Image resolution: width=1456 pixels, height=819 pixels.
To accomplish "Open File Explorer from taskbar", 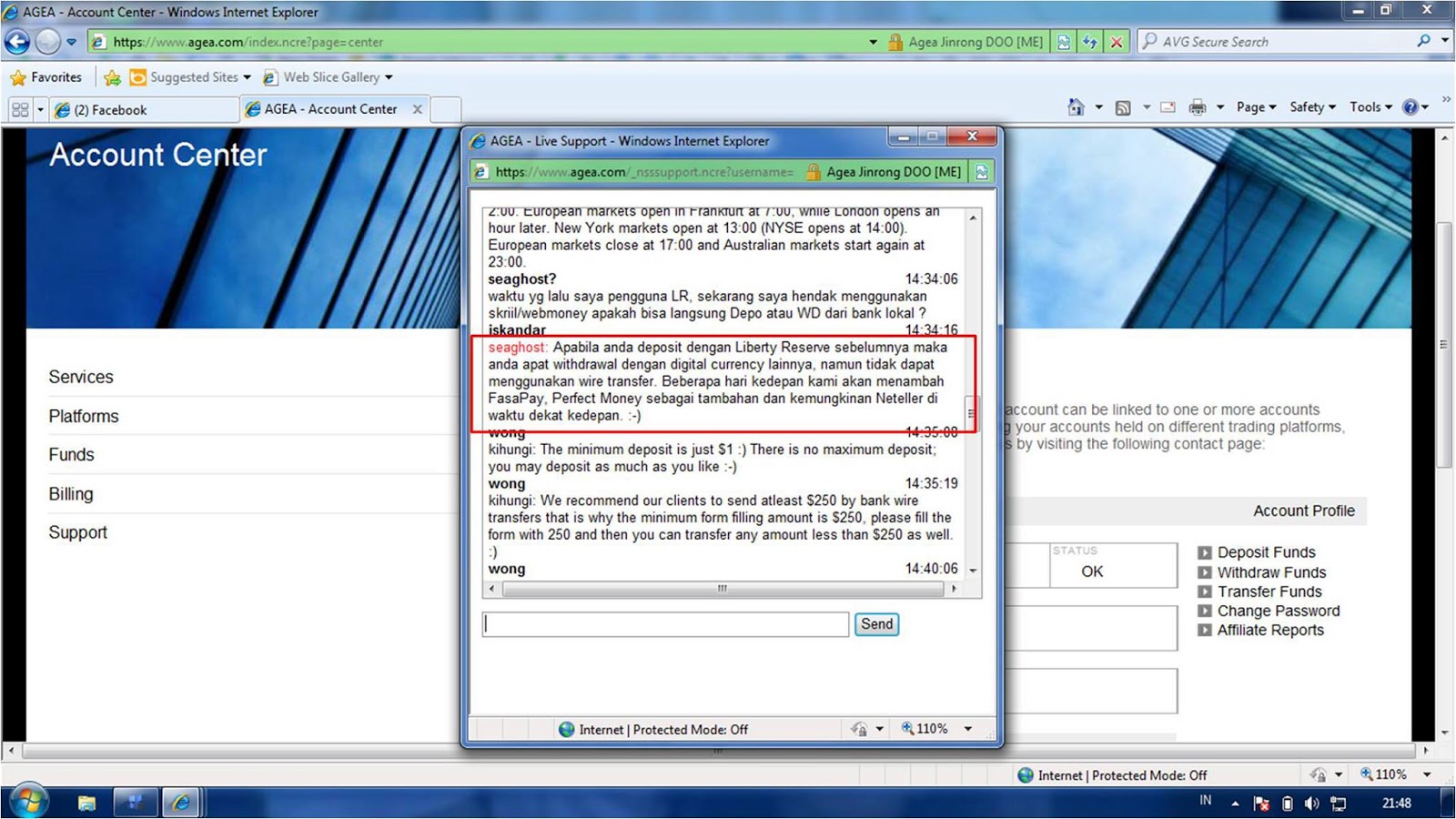I will tap(86, 803).
